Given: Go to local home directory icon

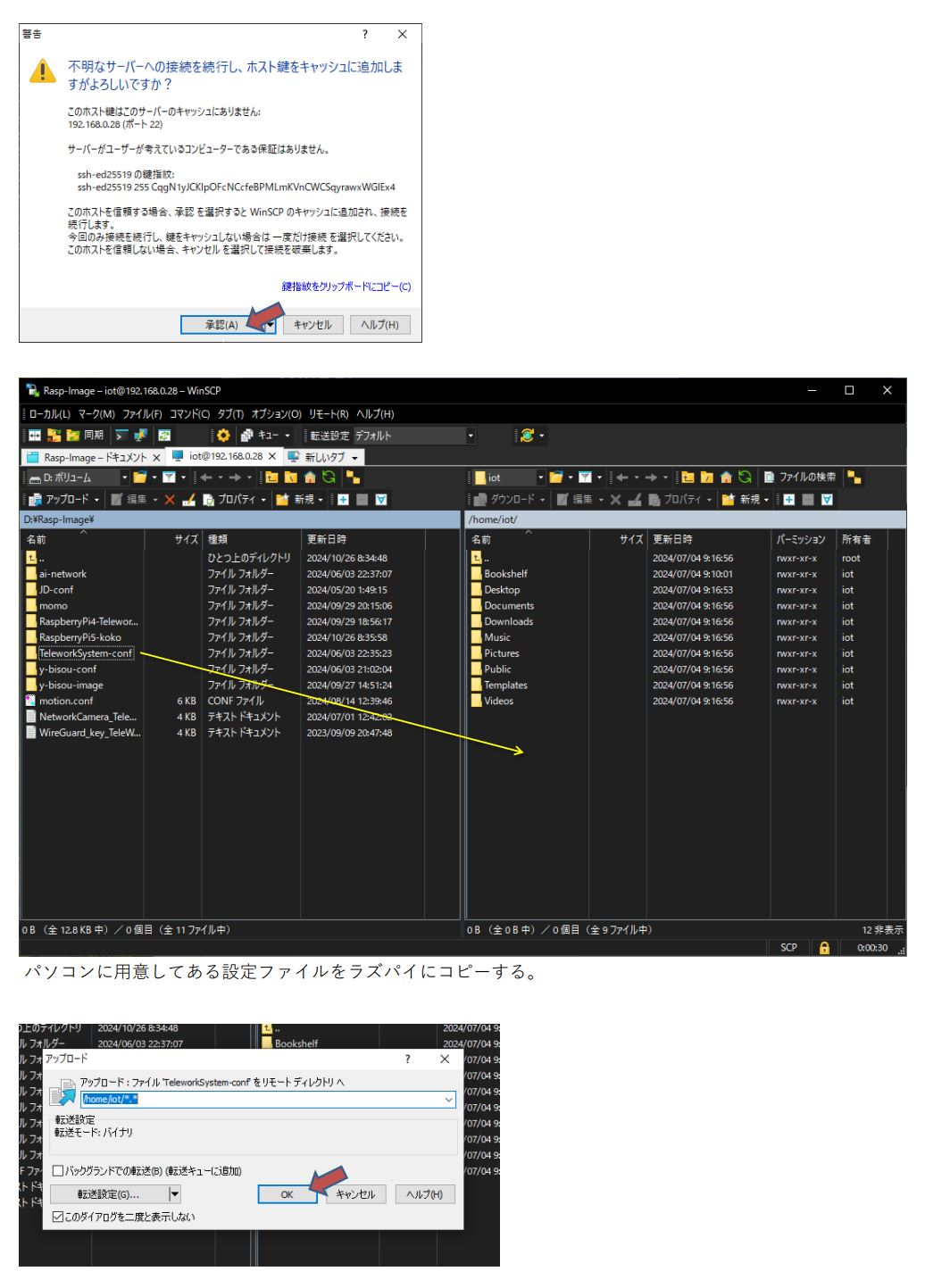Looking at the screenshot, I should [x=310, y=478].
